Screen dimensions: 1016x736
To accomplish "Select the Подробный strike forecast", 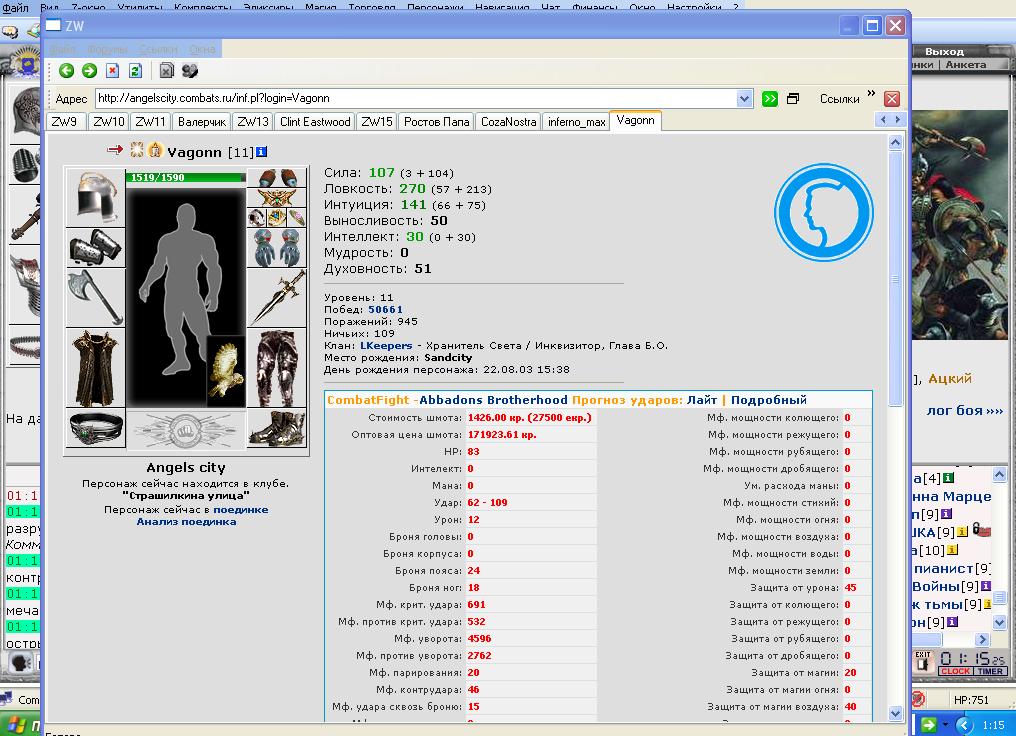I will click(768, 400).
